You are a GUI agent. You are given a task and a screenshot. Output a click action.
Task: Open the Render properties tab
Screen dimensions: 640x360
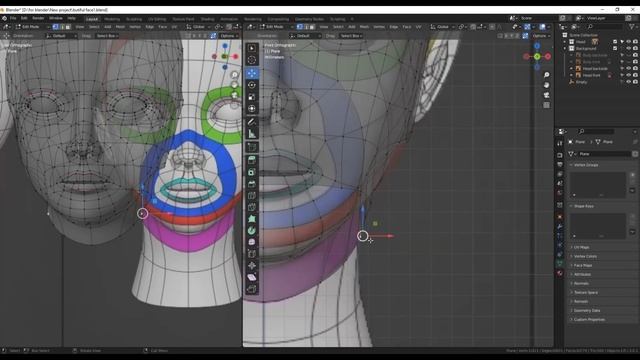tap(560, 155)
